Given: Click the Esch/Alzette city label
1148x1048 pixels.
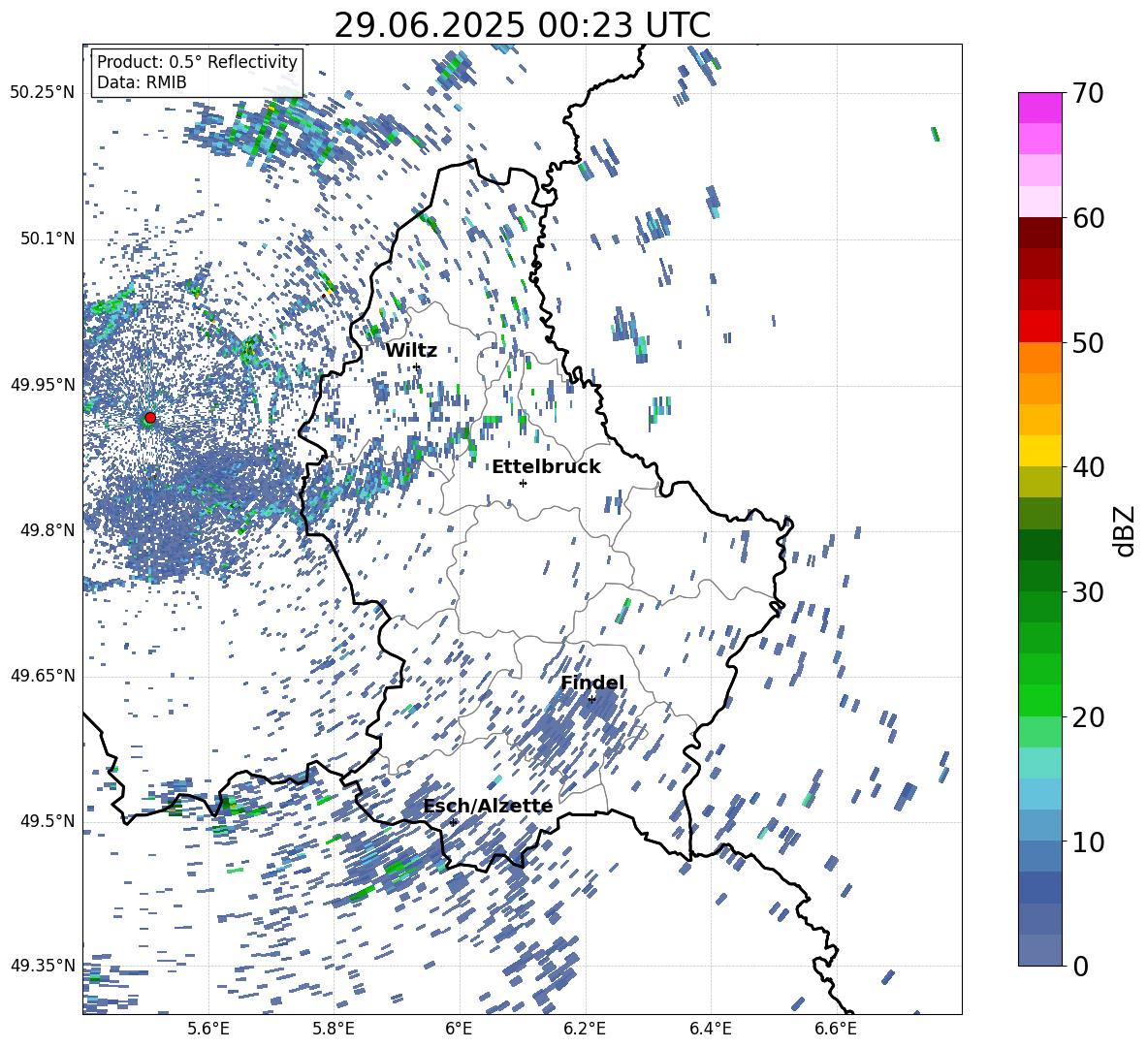Looking at the screenshot, I should 488,807.
